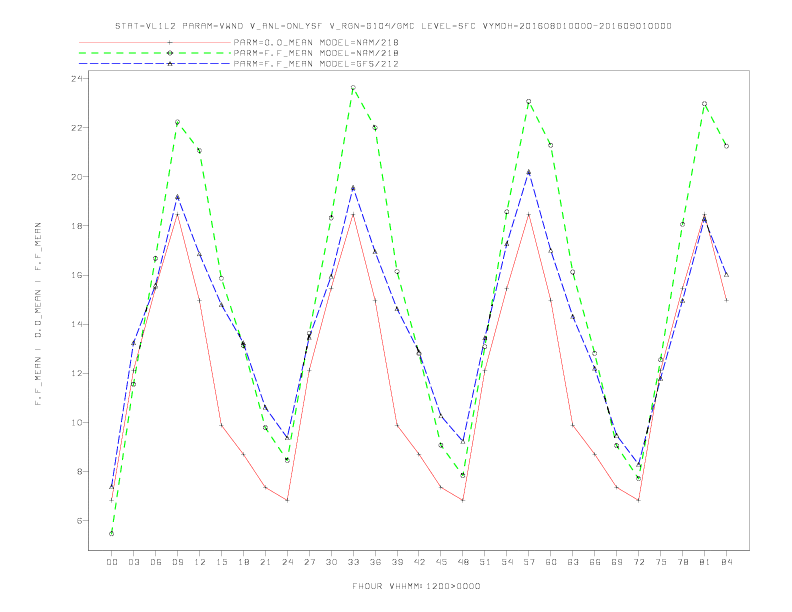Click green circle marker at hour 84
This screenshot has height=612, width=792.
(x=726, y=146)
